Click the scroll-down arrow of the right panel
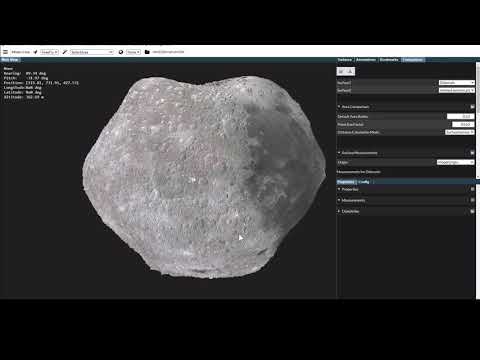Screen dimensions: 480x360 pyautogui.click(x=478, y=176)
